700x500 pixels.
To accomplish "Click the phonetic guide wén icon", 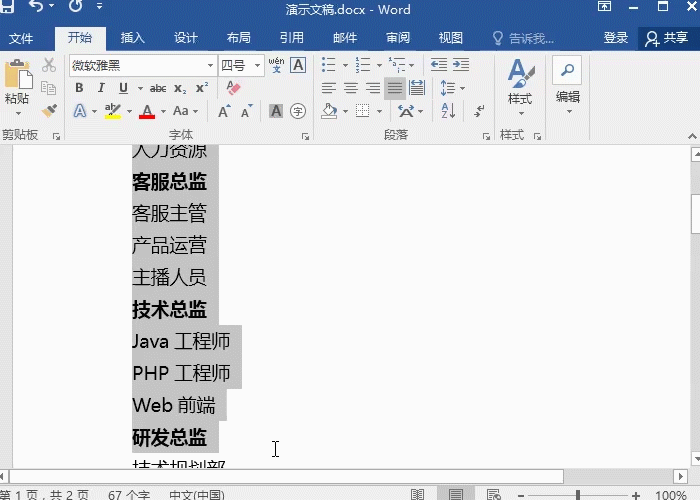I will [x=276, y=65].
